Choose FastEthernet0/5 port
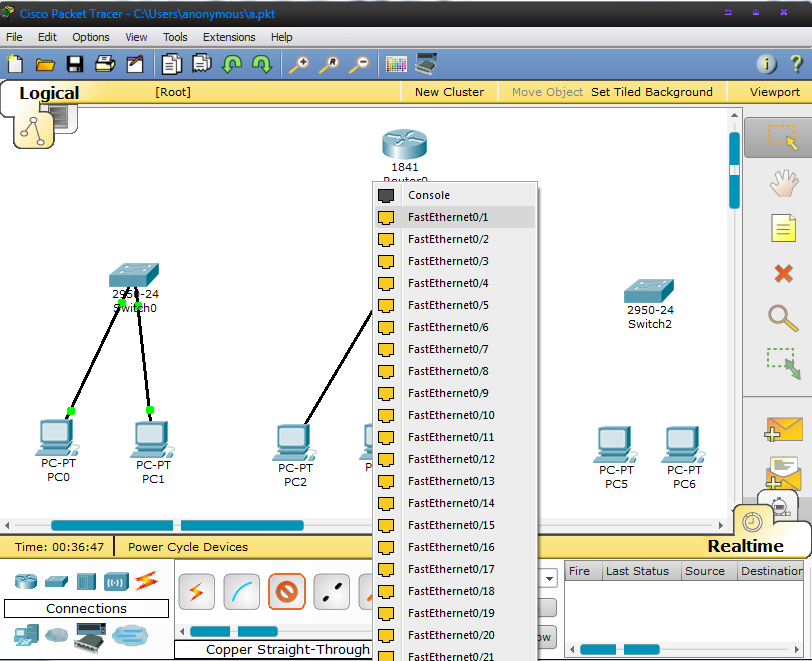Screen dimensions: 812x661 [455, 305]
